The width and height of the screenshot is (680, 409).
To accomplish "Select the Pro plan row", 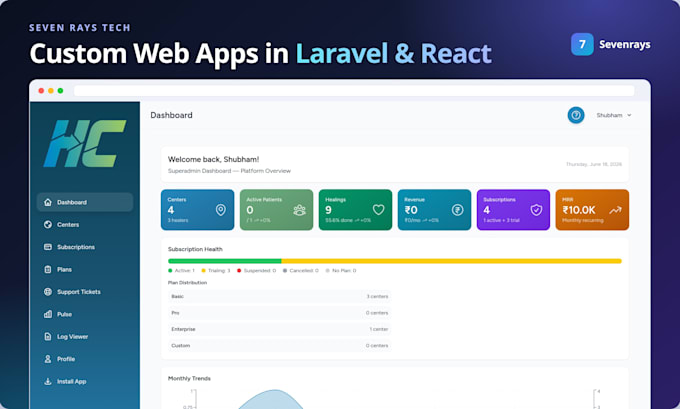I will tap(280, 313).
